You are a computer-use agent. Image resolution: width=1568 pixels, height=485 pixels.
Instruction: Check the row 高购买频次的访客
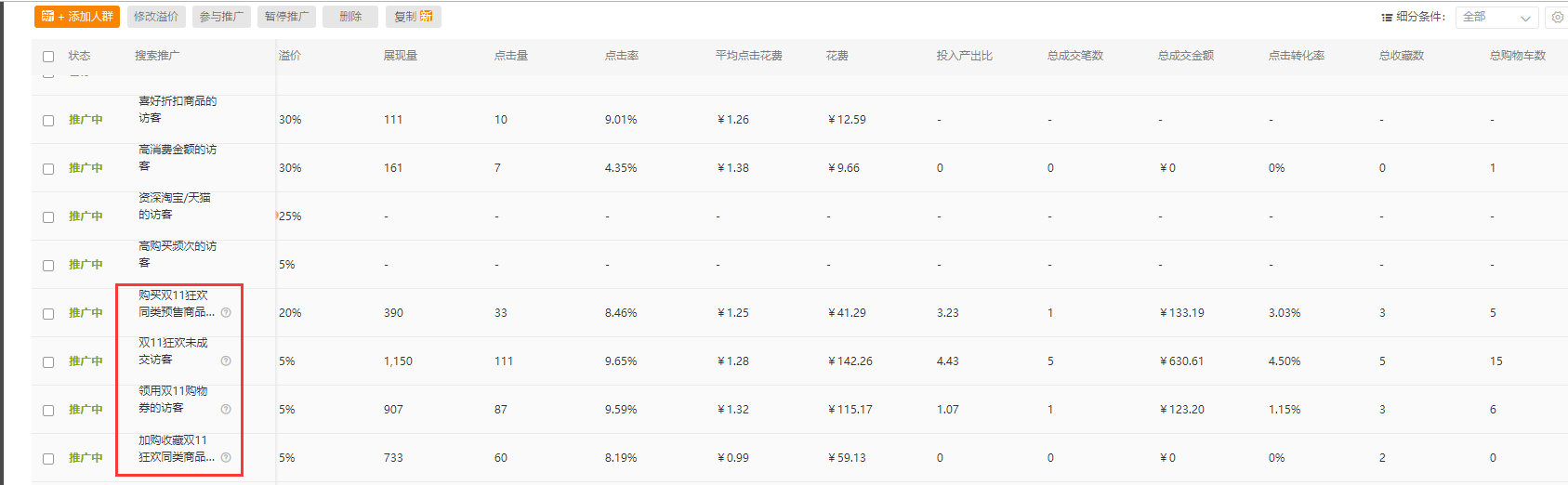pyautogui.click(x=48, y=266)
